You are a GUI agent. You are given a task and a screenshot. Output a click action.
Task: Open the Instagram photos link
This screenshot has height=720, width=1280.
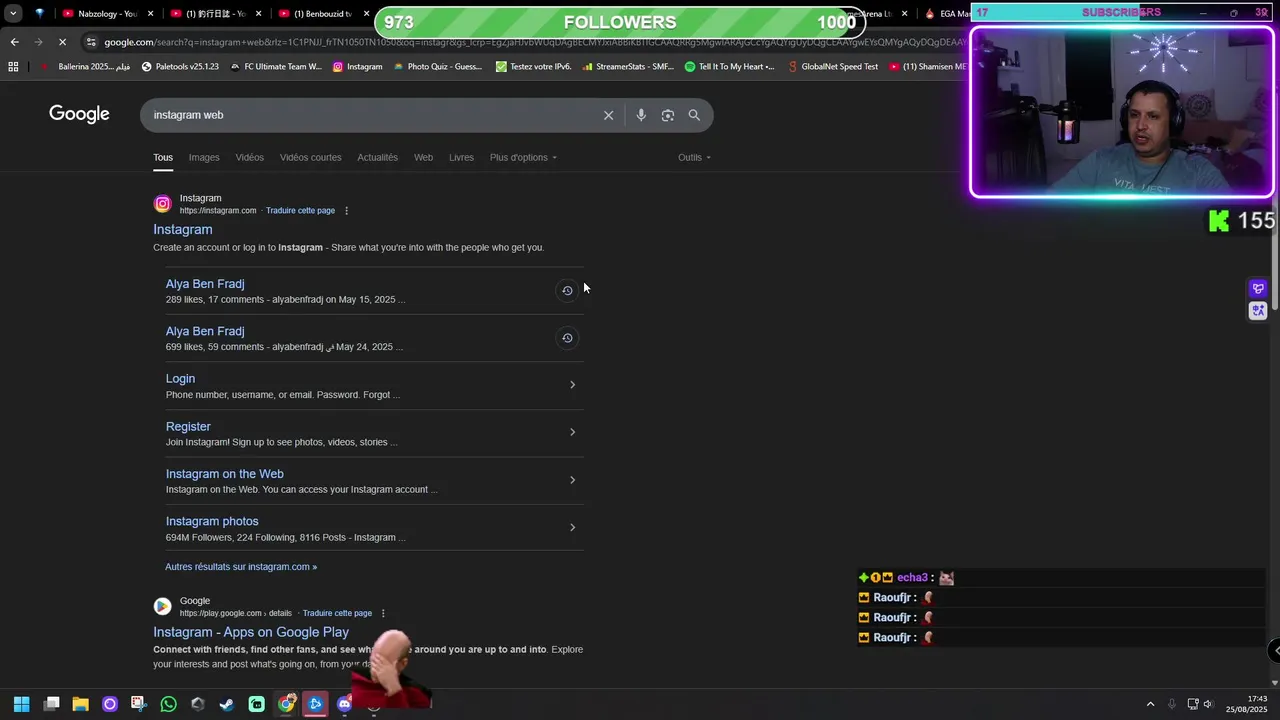tap(212, 521)
